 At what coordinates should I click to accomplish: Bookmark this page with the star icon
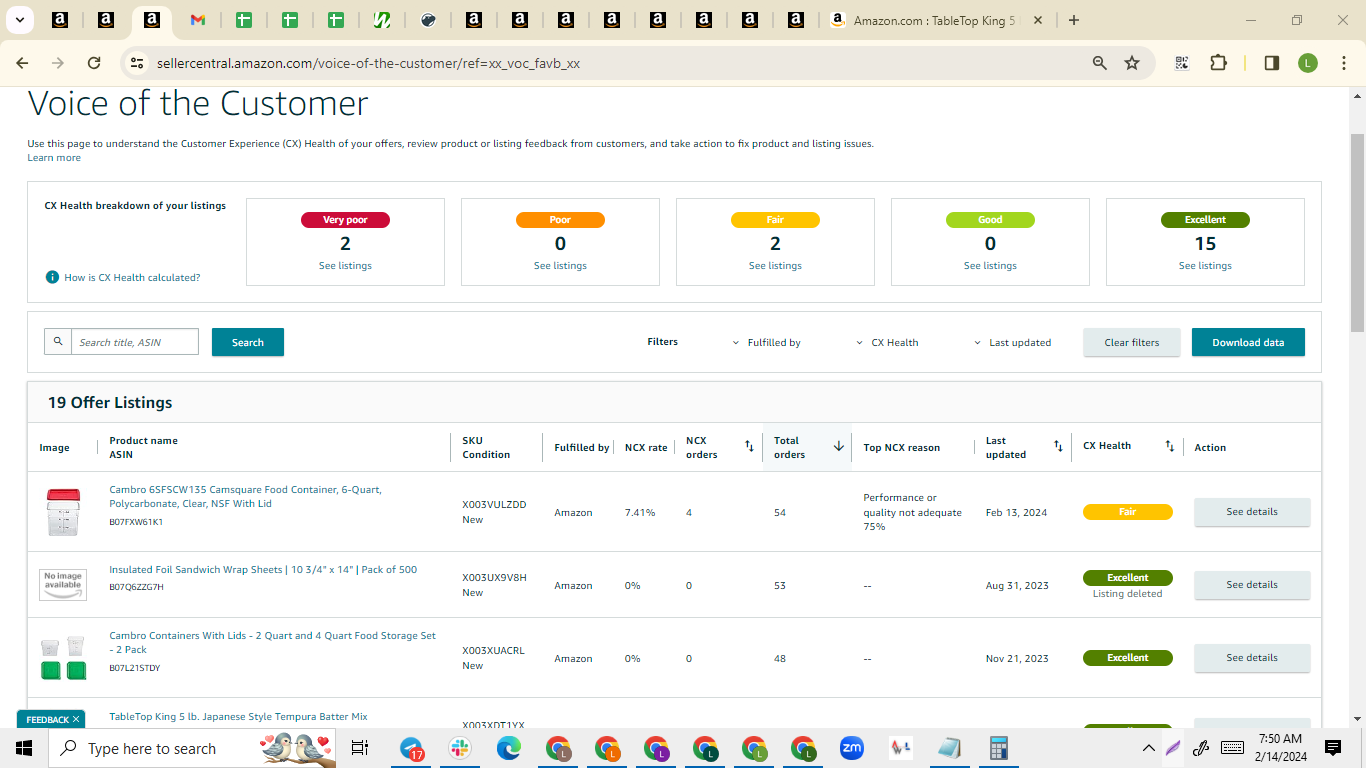[1132, 63]
